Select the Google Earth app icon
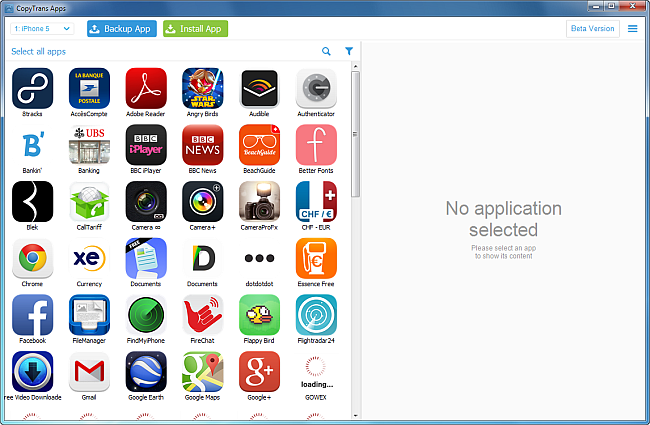 pyautogui.click(x=146, y=372)
